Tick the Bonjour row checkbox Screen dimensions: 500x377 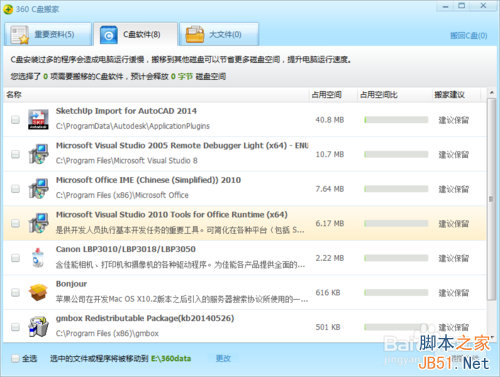point(15,292)
